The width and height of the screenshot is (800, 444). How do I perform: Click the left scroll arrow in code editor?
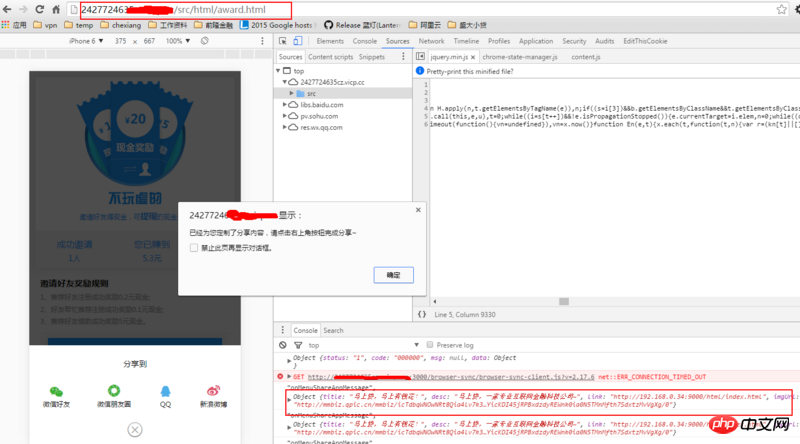435,302
